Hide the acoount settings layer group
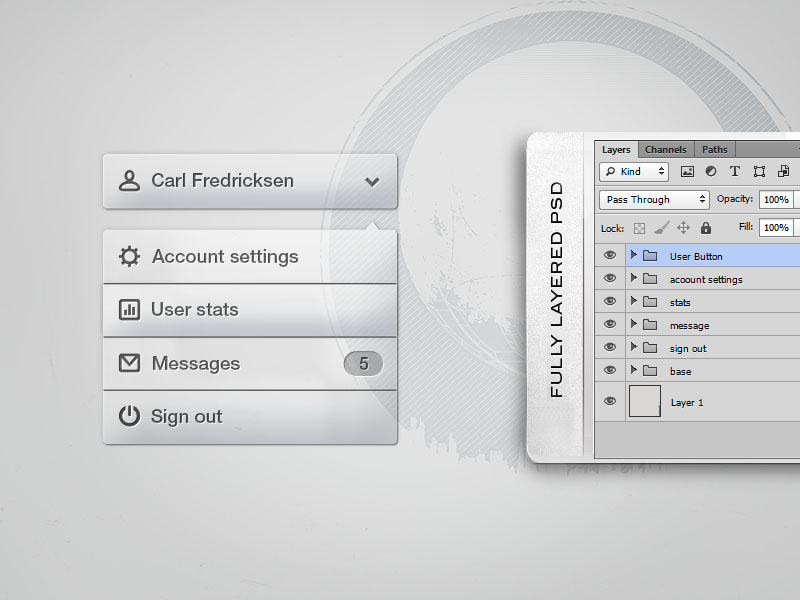Image resolution: width=800 pixels, height=600 pixels. pos(610,278)
